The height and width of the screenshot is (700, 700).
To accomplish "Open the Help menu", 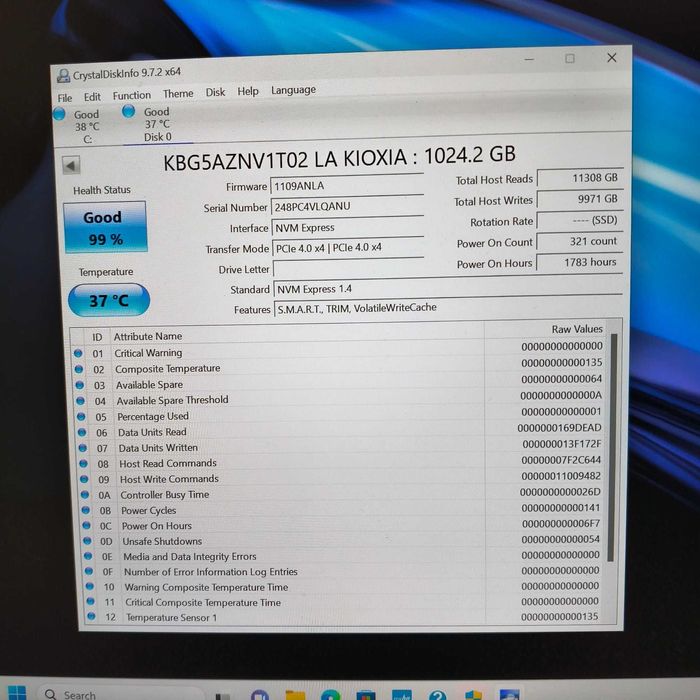I will 248,92.
